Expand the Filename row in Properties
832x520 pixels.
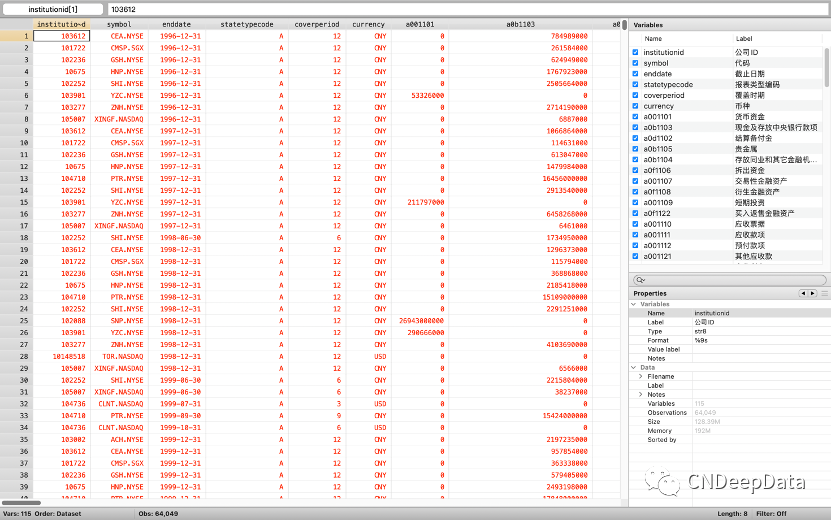click(x=640, y=376)
